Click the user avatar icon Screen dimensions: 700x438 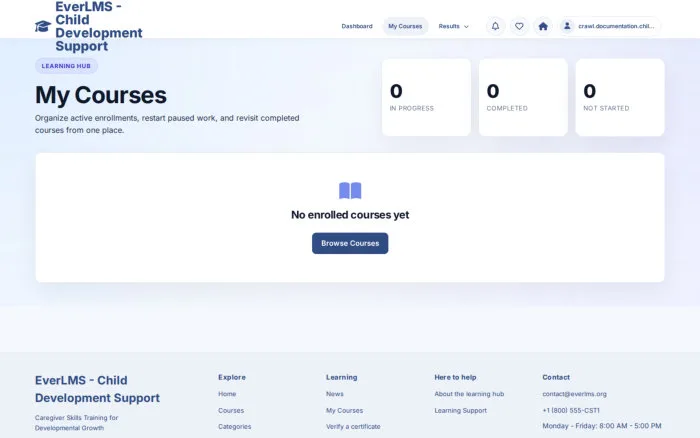tap(567, 26)
